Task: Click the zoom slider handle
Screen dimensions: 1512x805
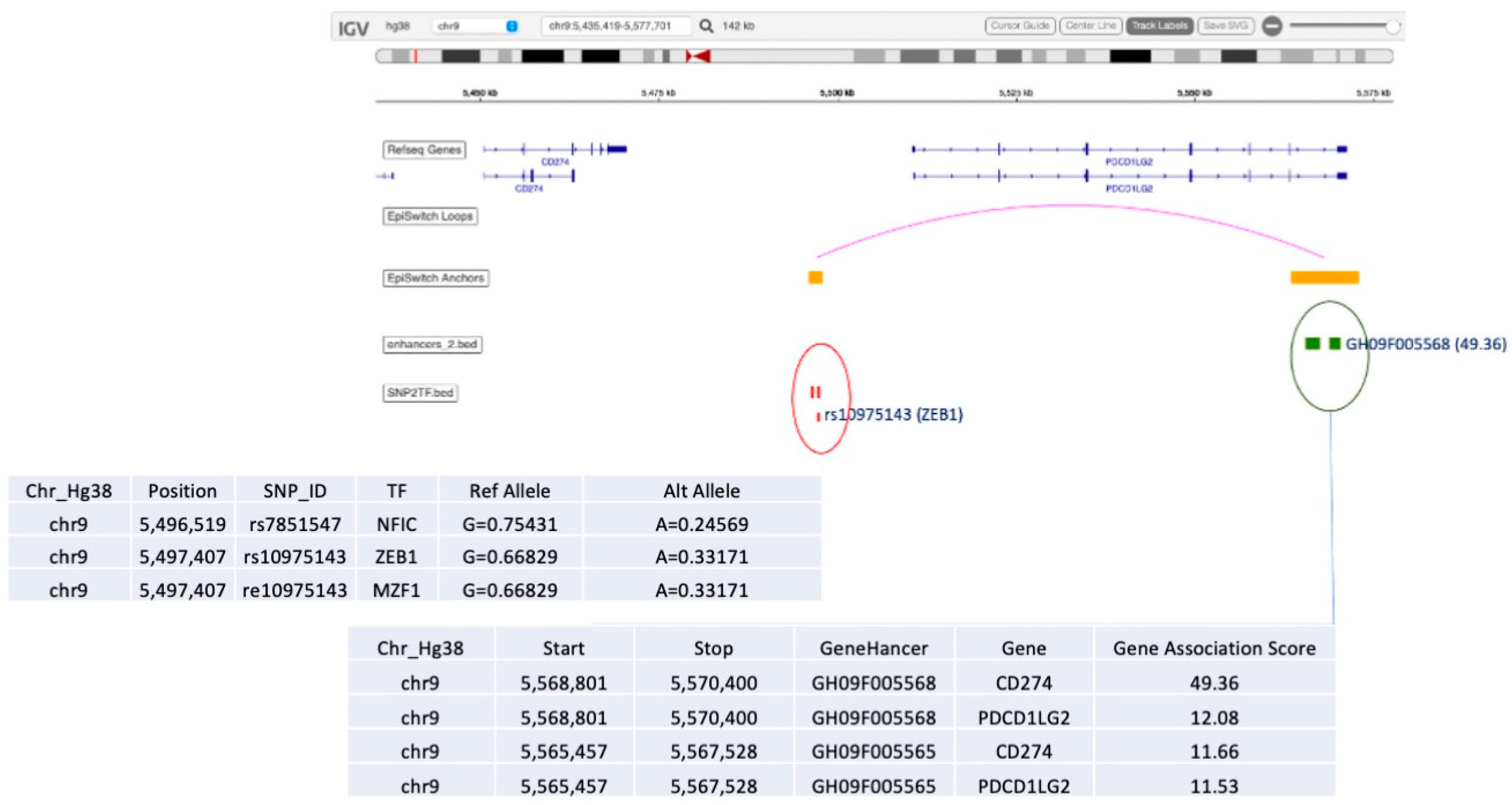Action: (x=1392, y=26)
